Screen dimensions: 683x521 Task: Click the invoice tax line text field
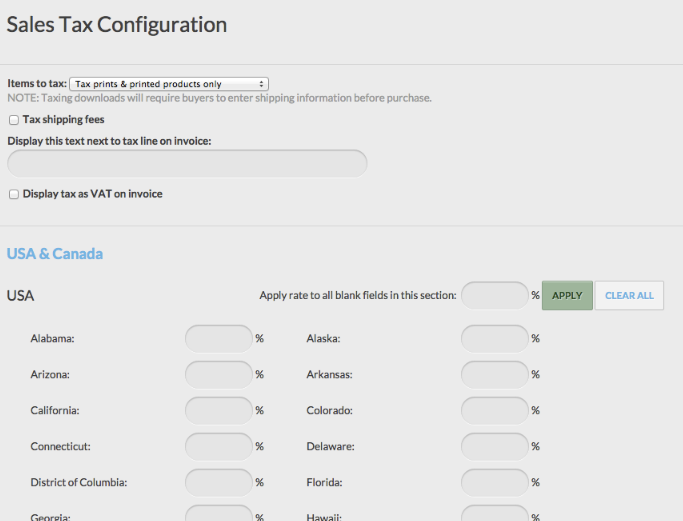coord(187,164)
